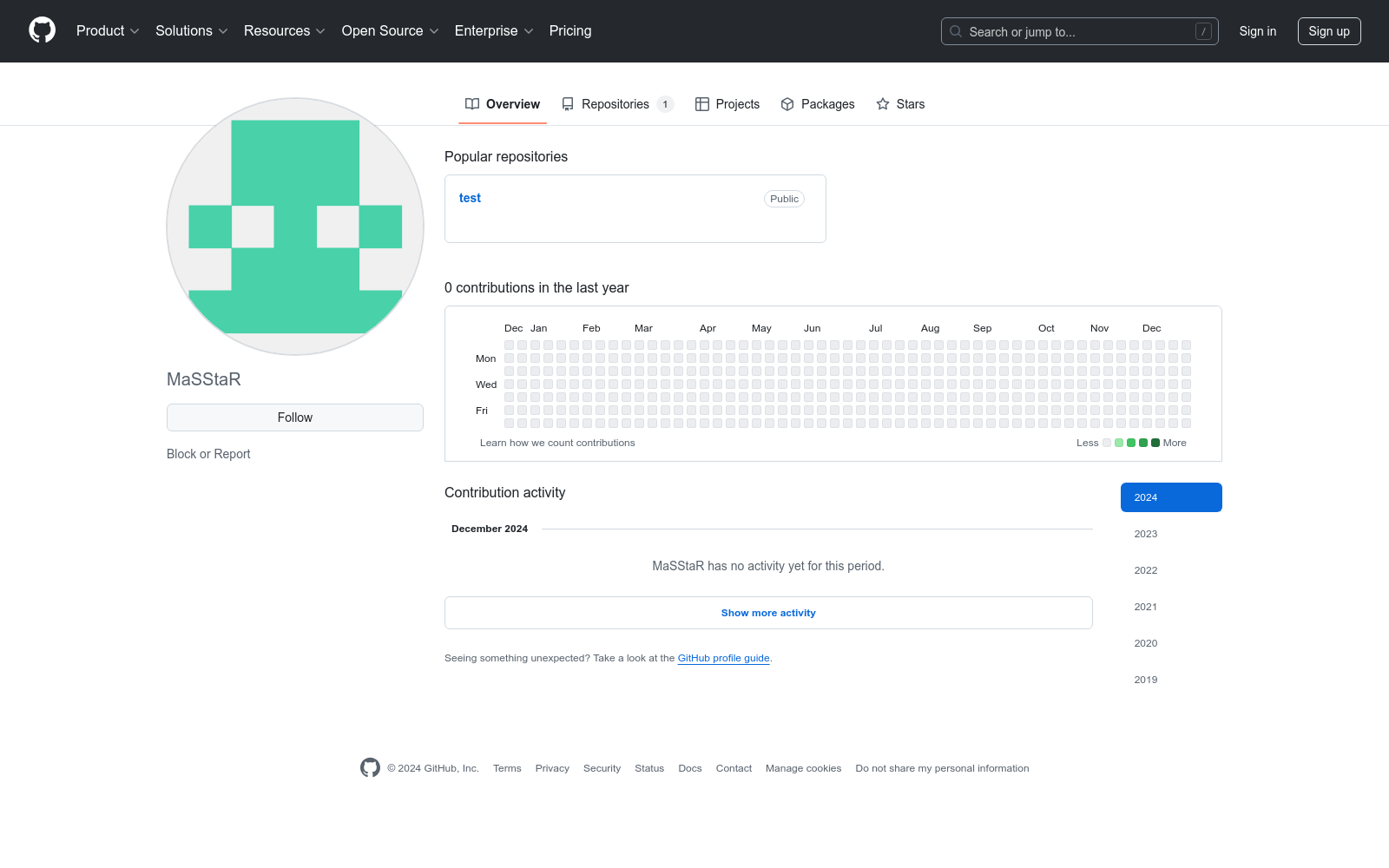Viewport: 1389px width, 868px height.
Task: Switch to the Repositories tab
Action: [617, 104]
